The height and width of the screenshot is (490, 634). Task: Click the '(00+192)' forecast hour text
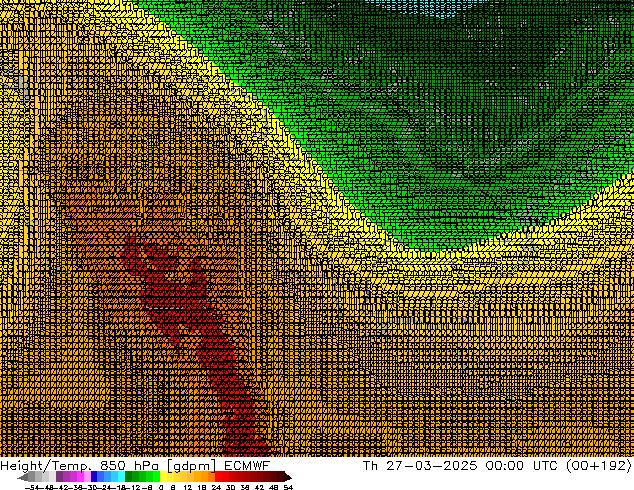point(598,466)
